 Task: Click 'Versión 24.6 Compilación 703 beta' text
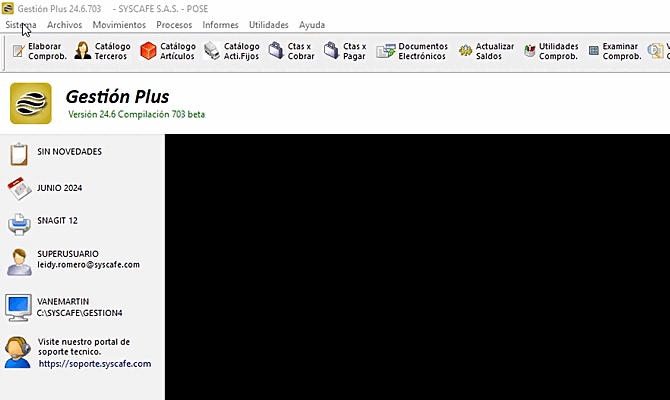pos(136,115)
